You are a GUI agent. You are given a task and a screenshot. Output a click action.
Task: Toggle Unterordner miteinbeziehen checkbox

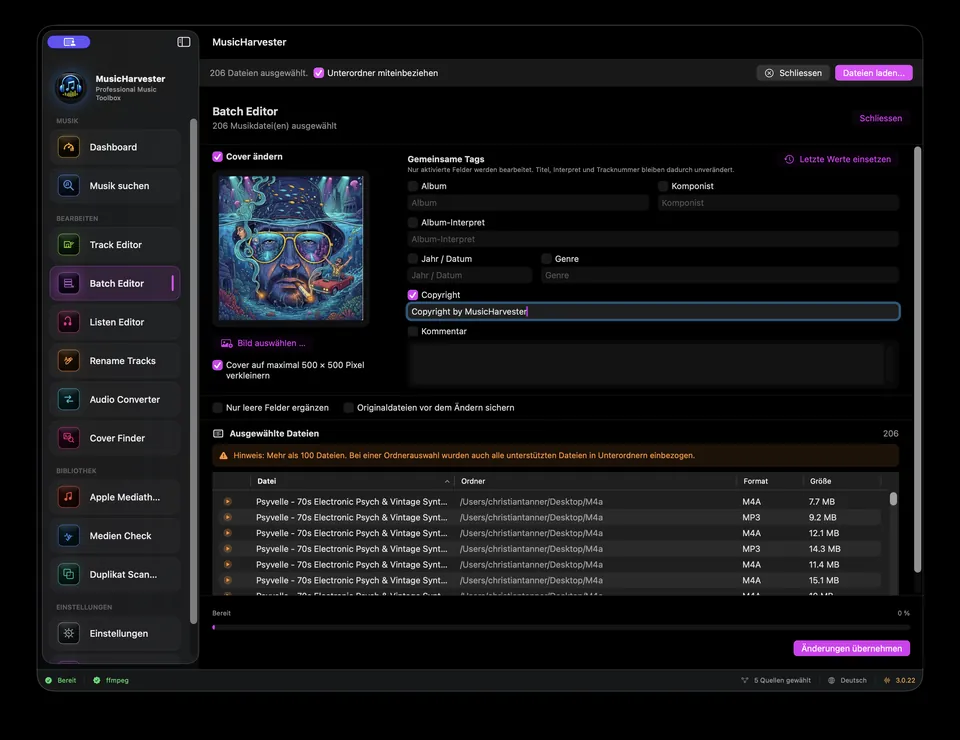coord(319,73)
